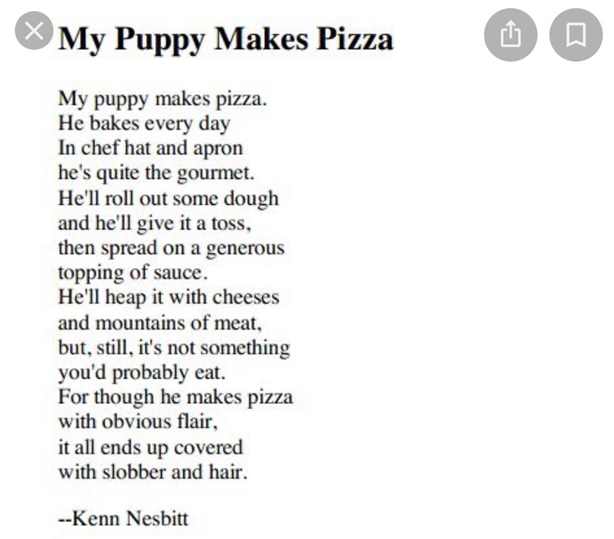Click the line "then spread on a generous"
Image resolution: width=614 pixels, height=539 pixels.
point(171,248)
